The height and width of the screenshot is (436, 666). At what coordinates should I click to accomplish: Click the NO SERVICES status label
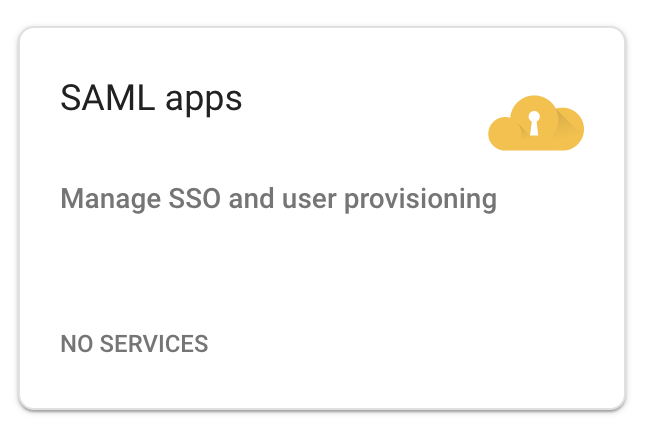pyautogui.click(x=134, y=344)
